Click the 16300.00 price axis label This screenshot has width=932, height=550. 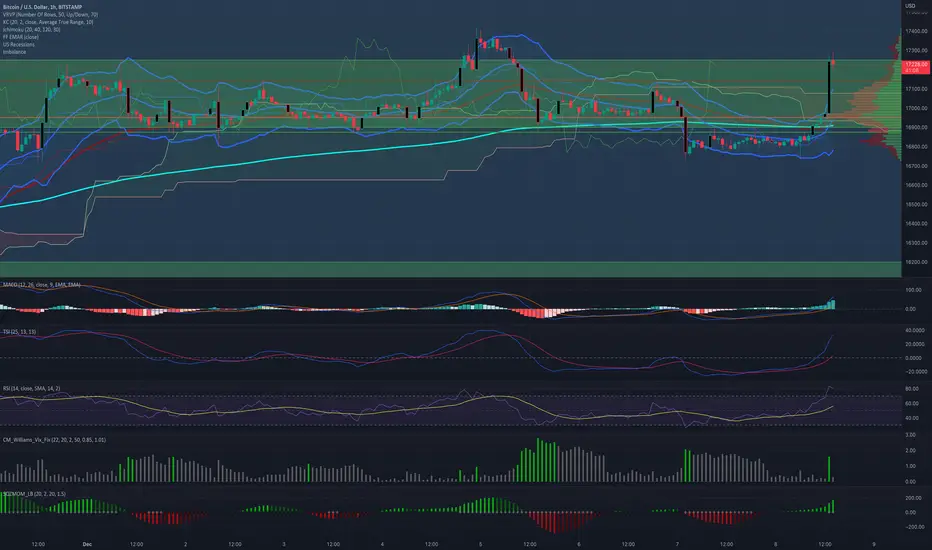click(x=916, y=243)
